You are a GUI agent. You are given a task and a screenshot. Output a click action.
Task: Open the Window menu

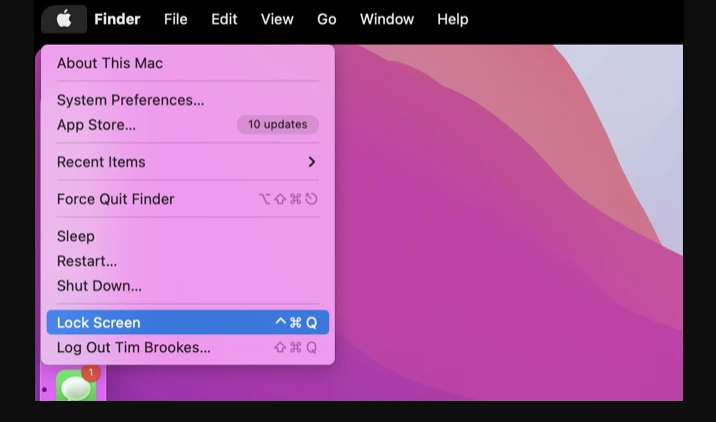pos(387,19)
